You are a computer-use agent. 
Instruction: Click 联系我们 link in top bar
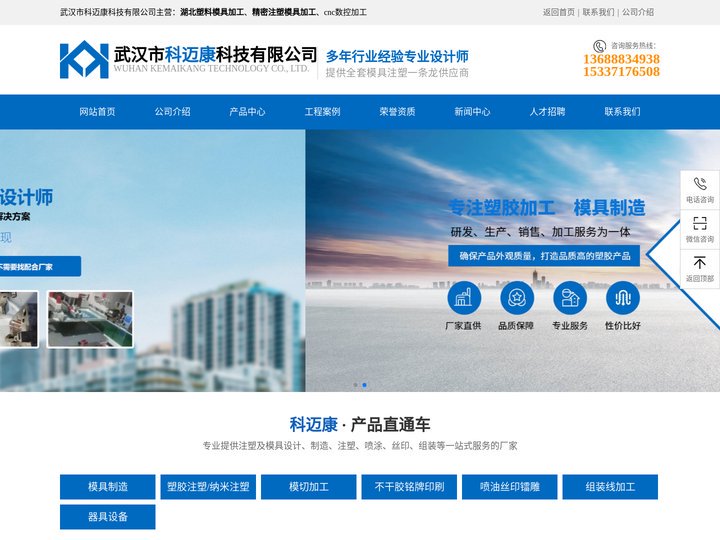pyautogui.click(x=598, y=12)
